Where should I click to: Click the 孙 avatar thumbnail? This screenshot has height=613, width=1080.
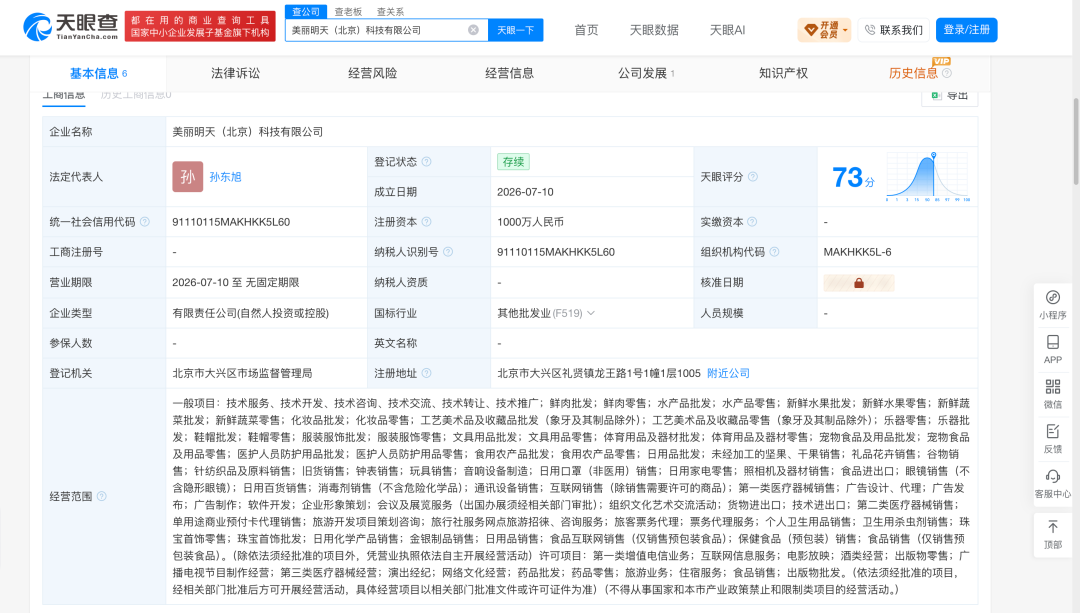[x=187, y=177]
